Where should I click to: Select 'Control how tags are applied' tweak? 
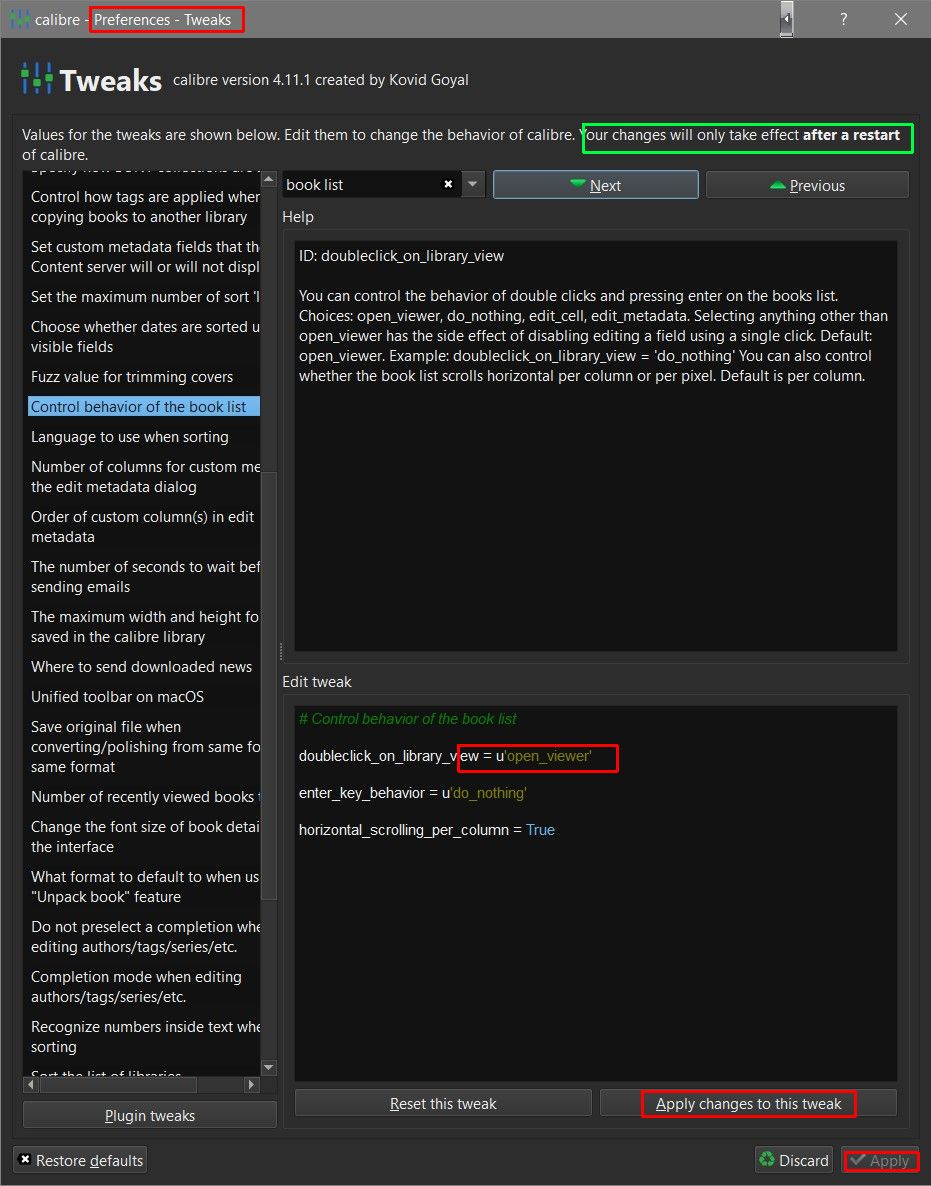pyautogui.click(x=144, y=206)
